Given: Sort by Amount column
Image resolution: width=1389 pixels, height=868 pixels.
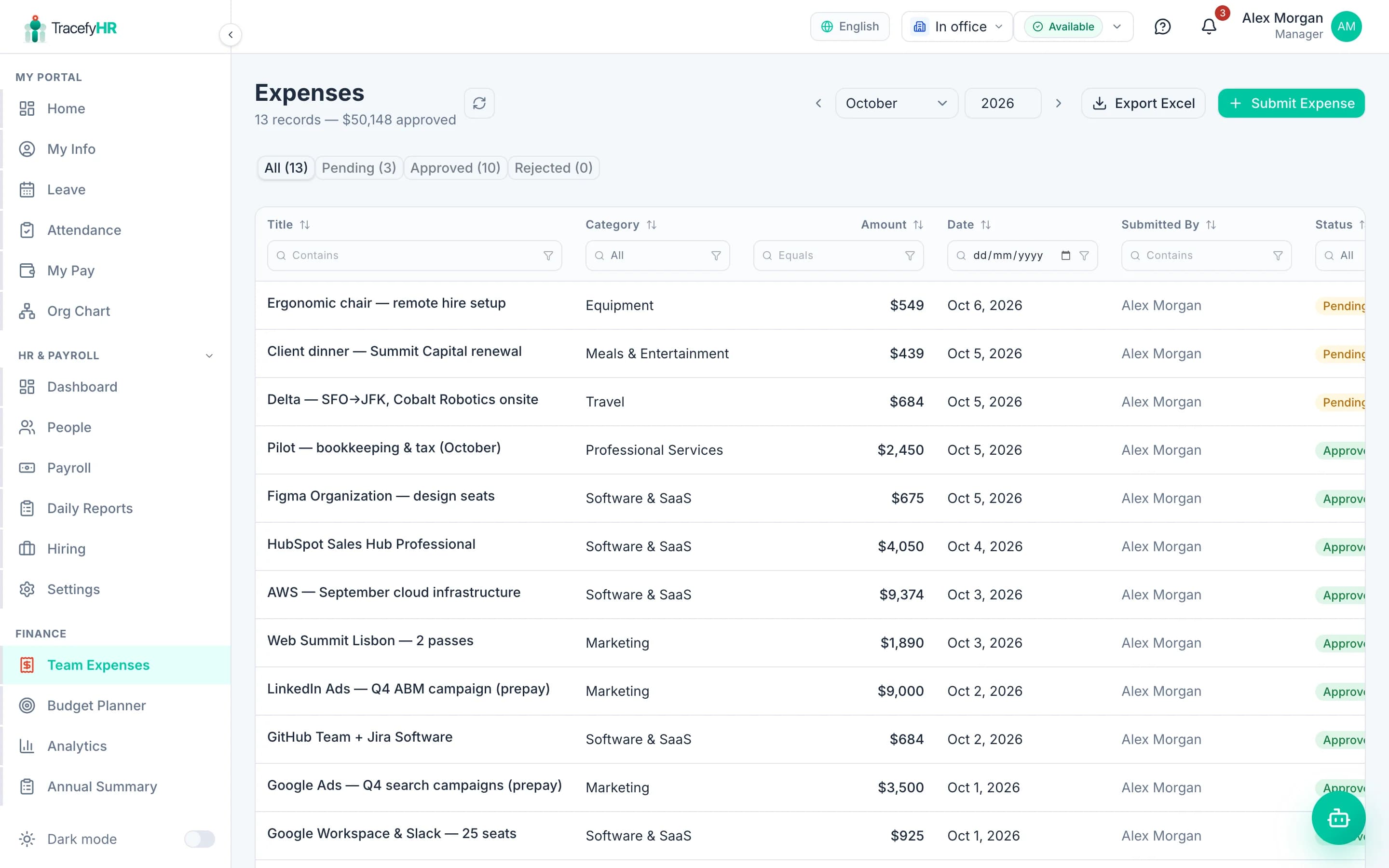Looking at the screenshot, I should 918,224.
